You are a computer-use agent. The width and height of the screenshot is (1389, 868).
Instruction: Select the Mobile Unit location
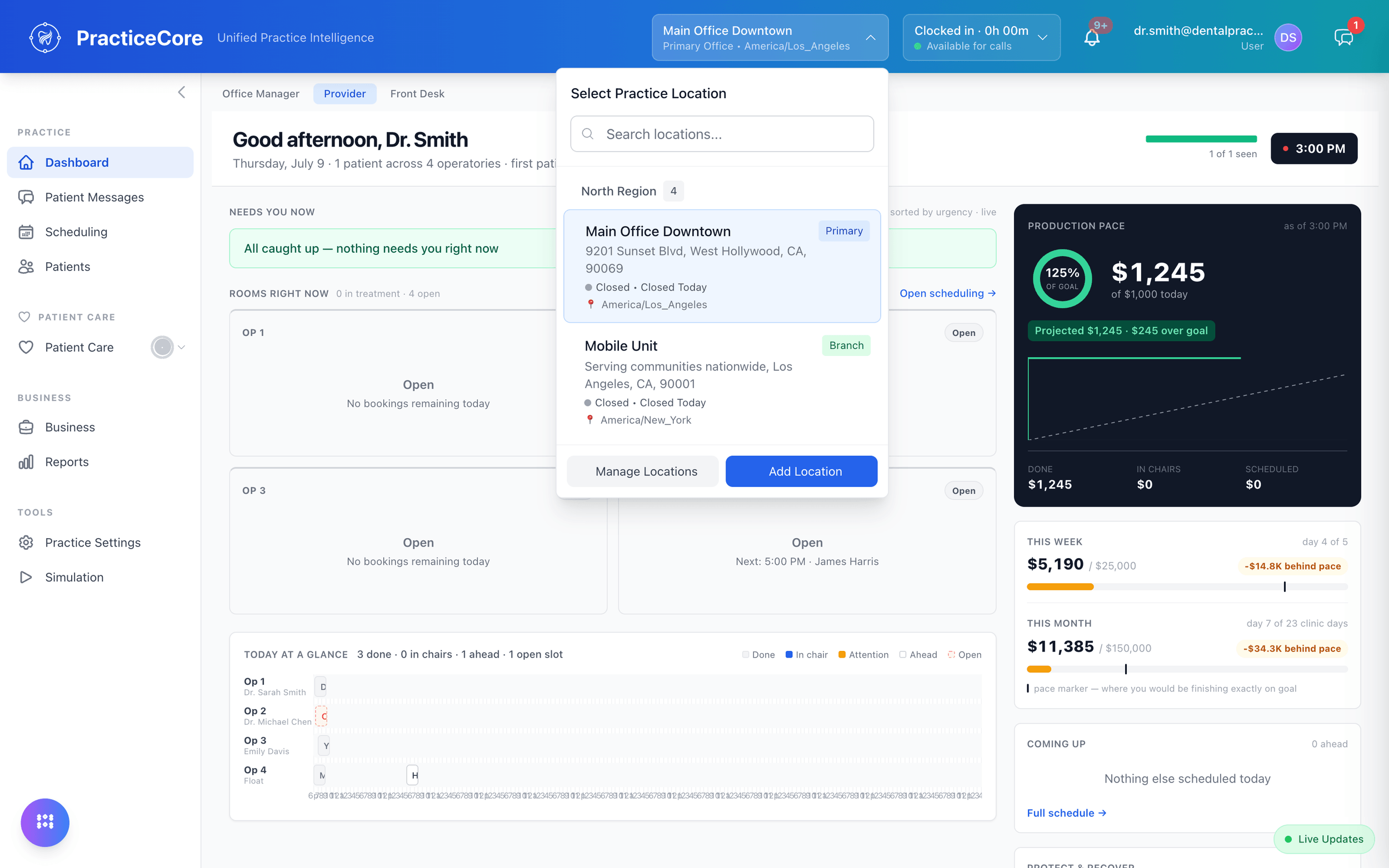pos(722,382)
